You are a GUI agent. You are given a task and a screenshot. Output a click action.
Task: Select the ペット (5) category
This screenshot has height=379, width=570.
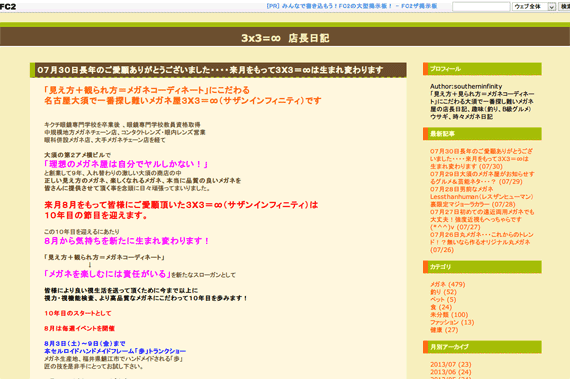tap(443, 299)
